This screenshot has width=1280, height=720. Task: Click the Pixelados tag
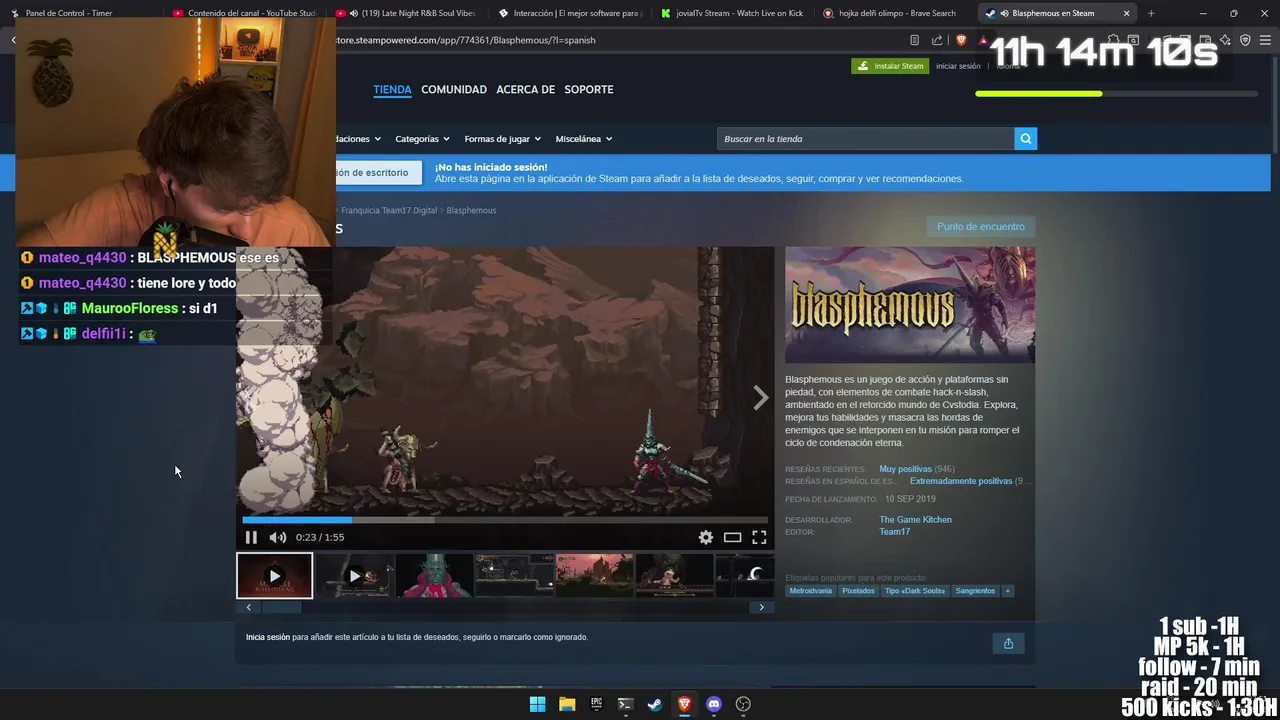(x=858, y=591)
